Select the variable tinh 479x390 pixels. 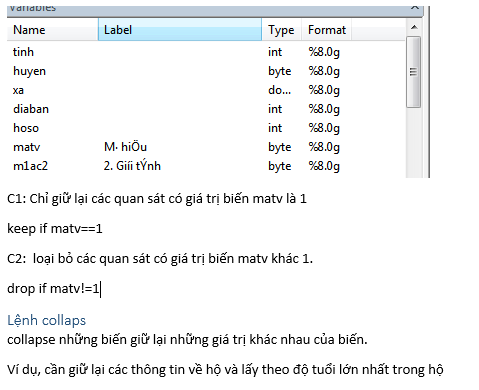coord(23,52)
